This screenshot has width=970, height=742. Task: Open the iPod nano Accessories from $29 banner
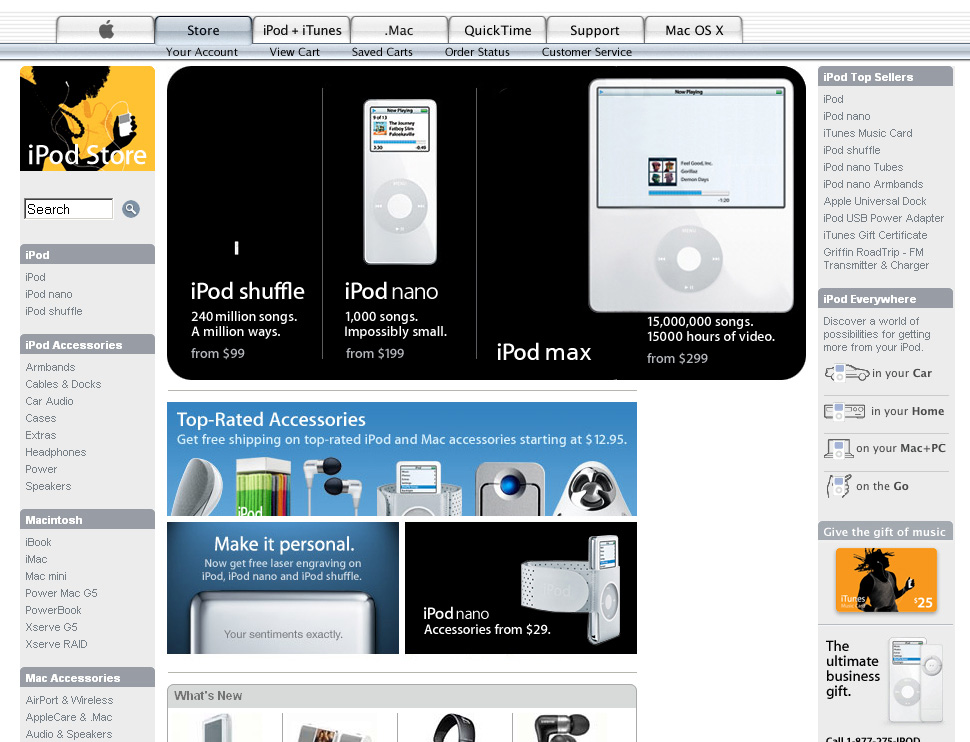[x=521, y=588]
